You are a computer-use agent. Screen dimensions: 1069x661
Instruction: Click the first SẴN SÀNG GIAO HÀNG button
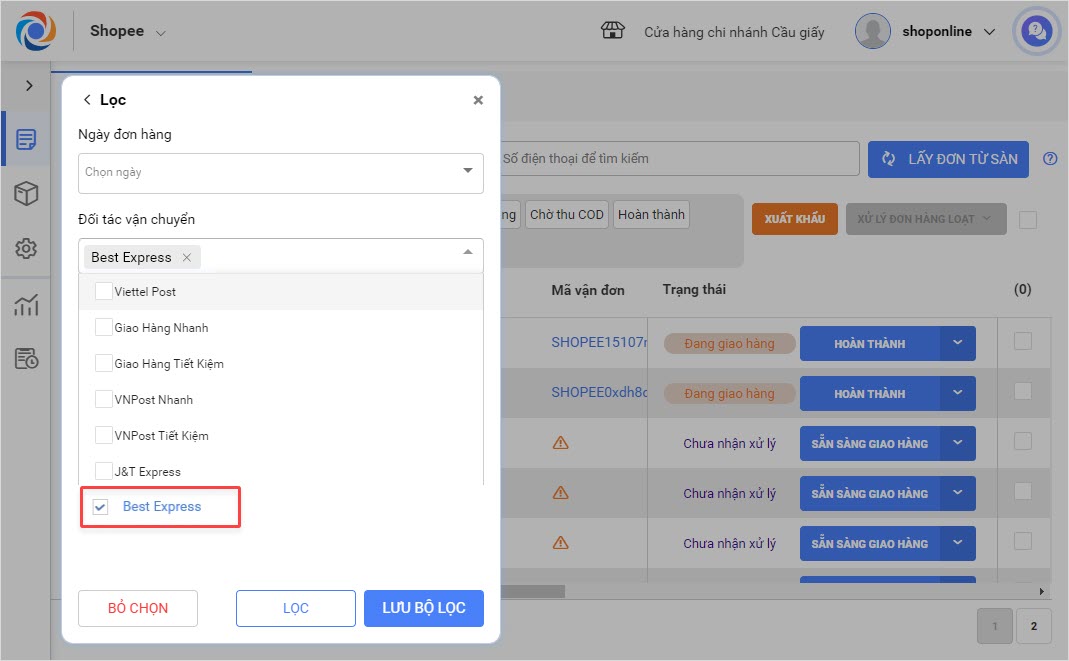870,443
